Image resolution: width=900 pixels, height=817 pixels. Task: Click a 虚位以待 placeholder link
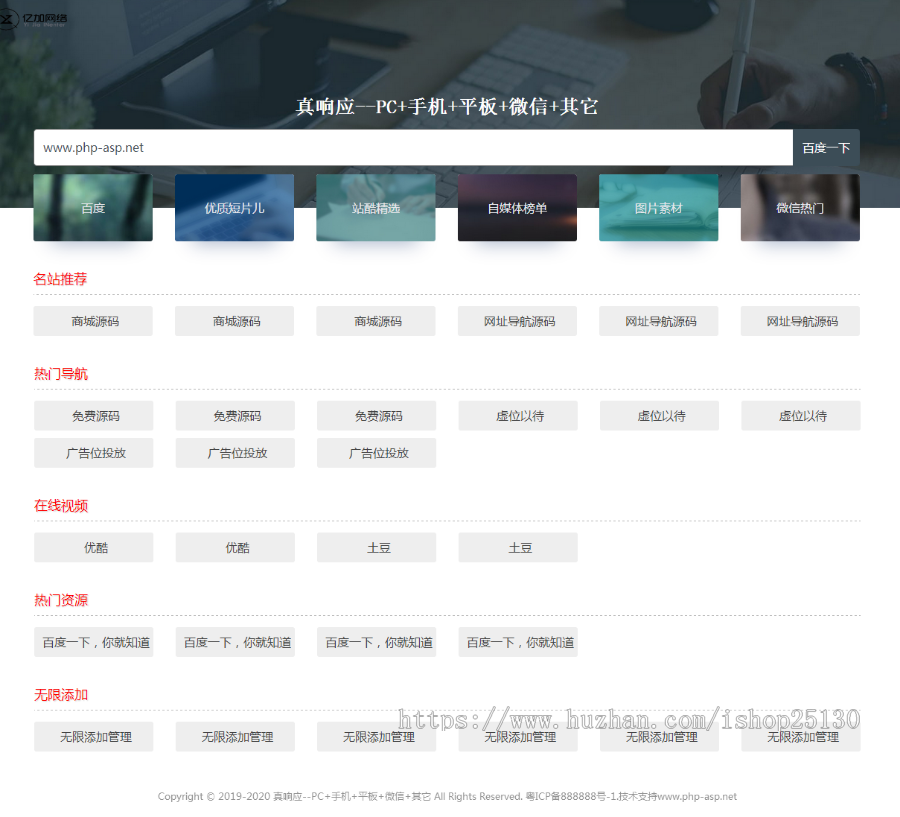point(517,415)
